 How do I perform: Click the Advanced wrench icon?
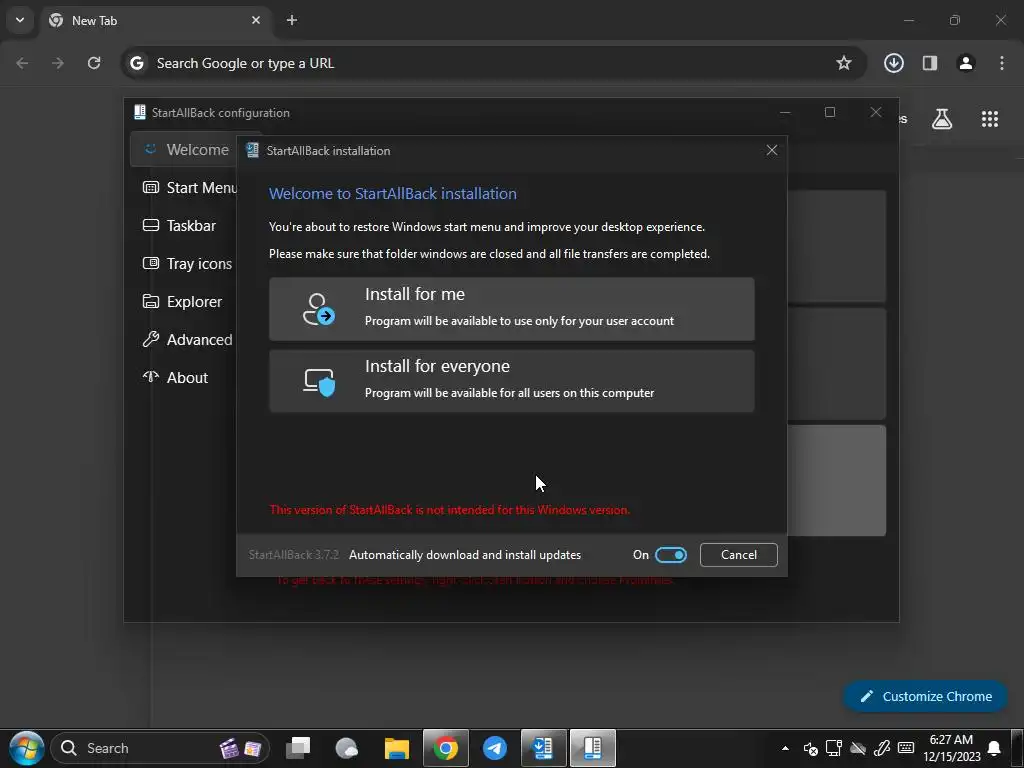151,339
